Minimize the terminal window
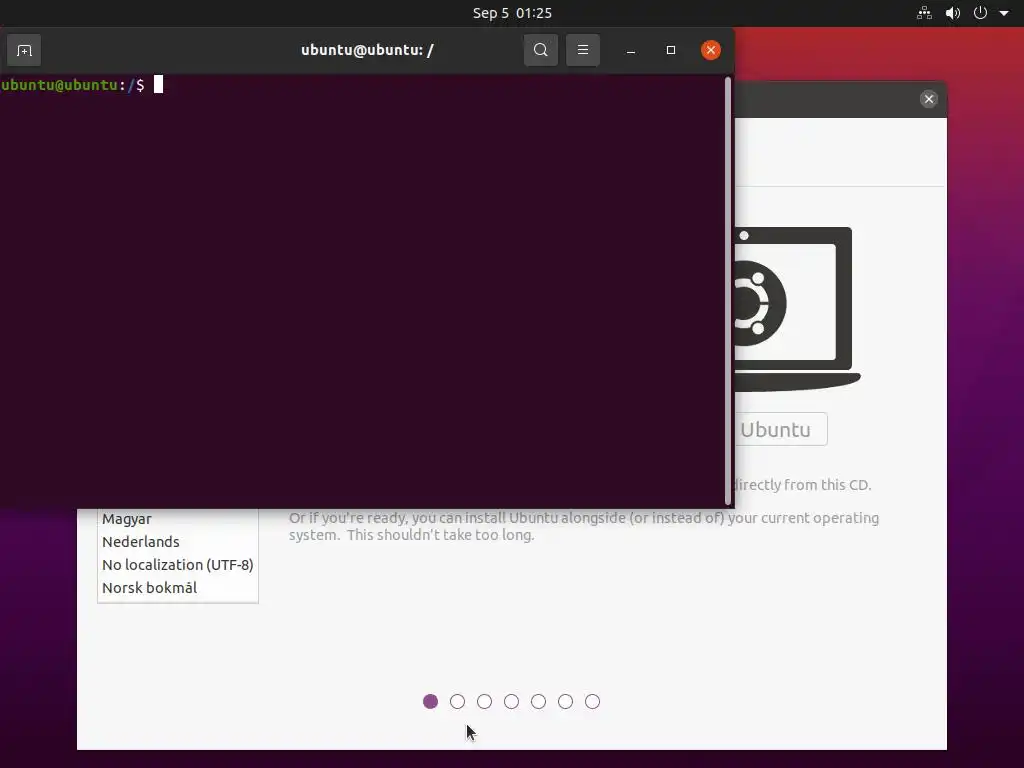1024x768 pixels. coord(631,50)
